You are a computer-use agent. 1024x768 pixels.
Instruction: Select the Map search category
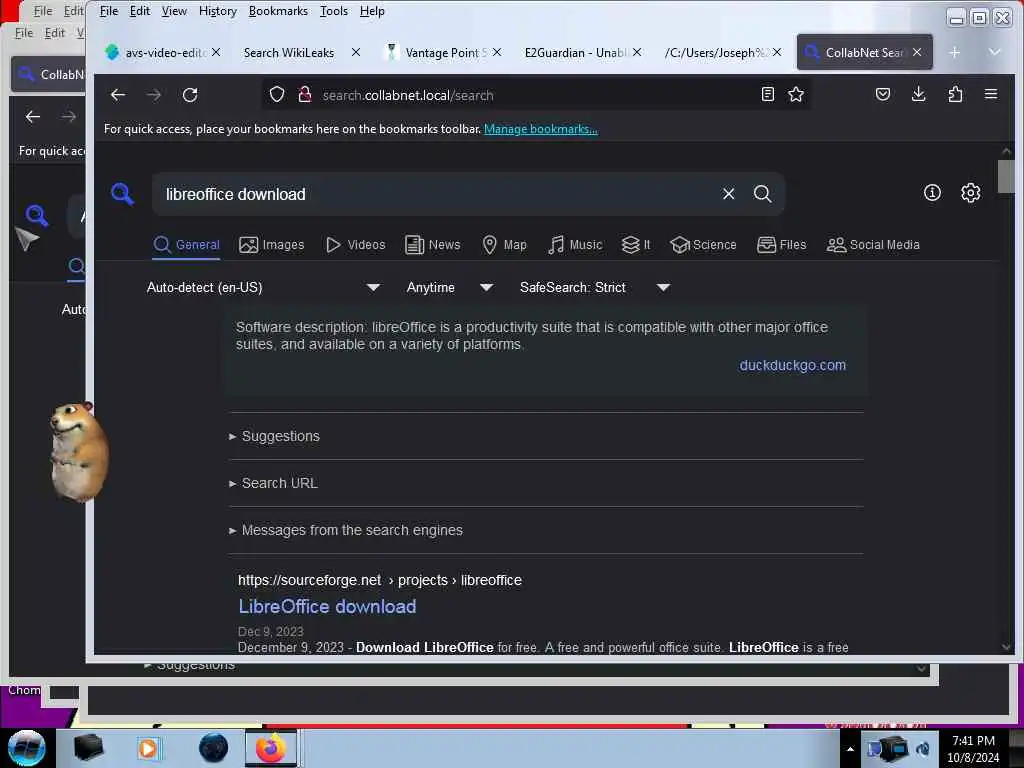point(504,245)
